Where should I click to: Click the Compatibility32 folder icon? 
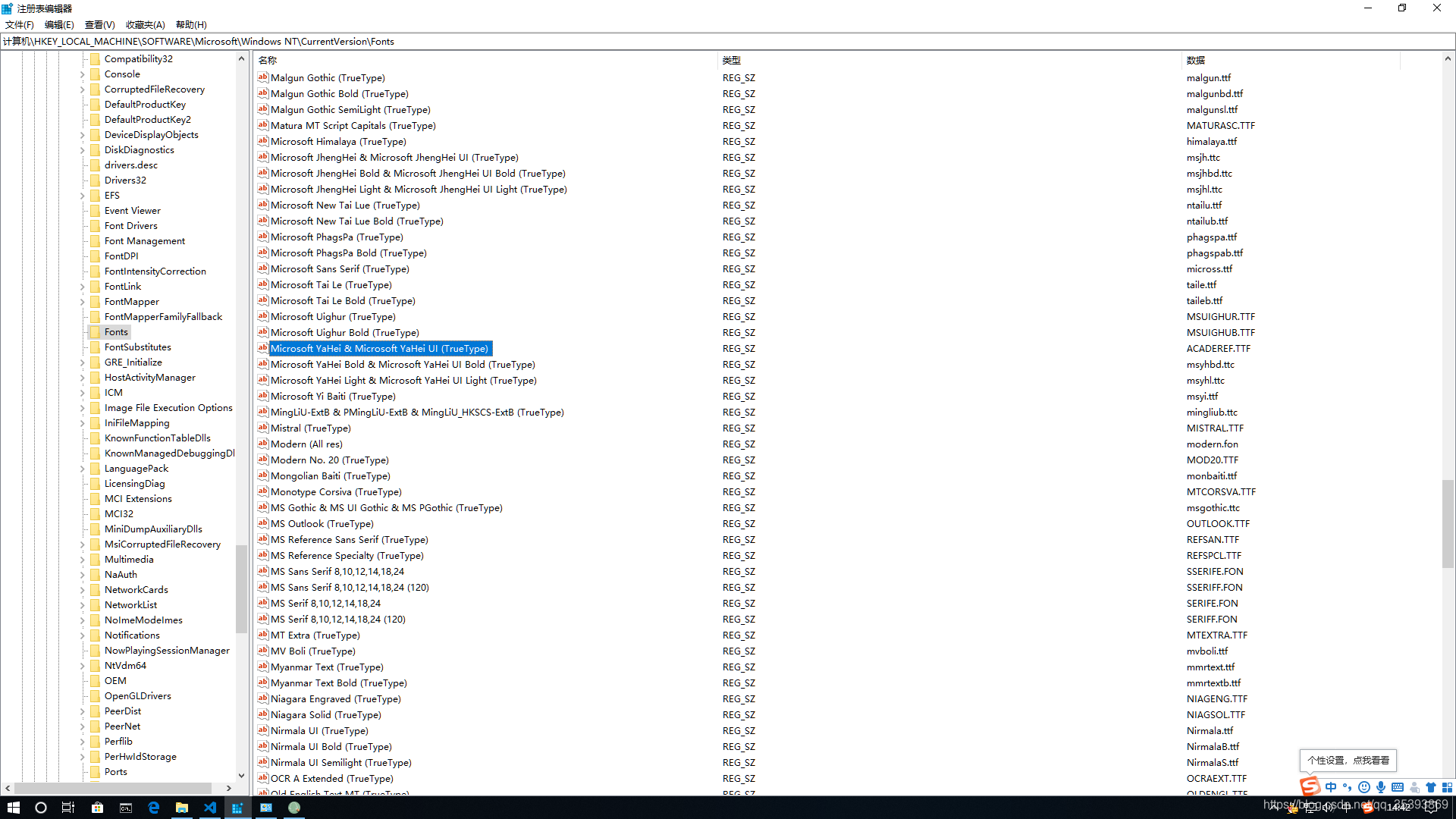coord(96,59)
